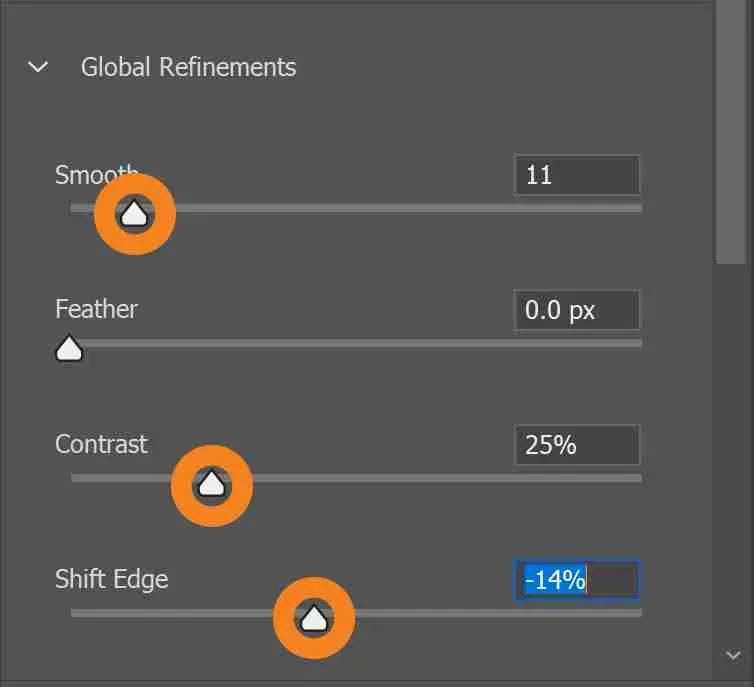Viewport: 754px width, 687px height.
Task: Click the Shift Edge label text
Action: tap(111, 579)
